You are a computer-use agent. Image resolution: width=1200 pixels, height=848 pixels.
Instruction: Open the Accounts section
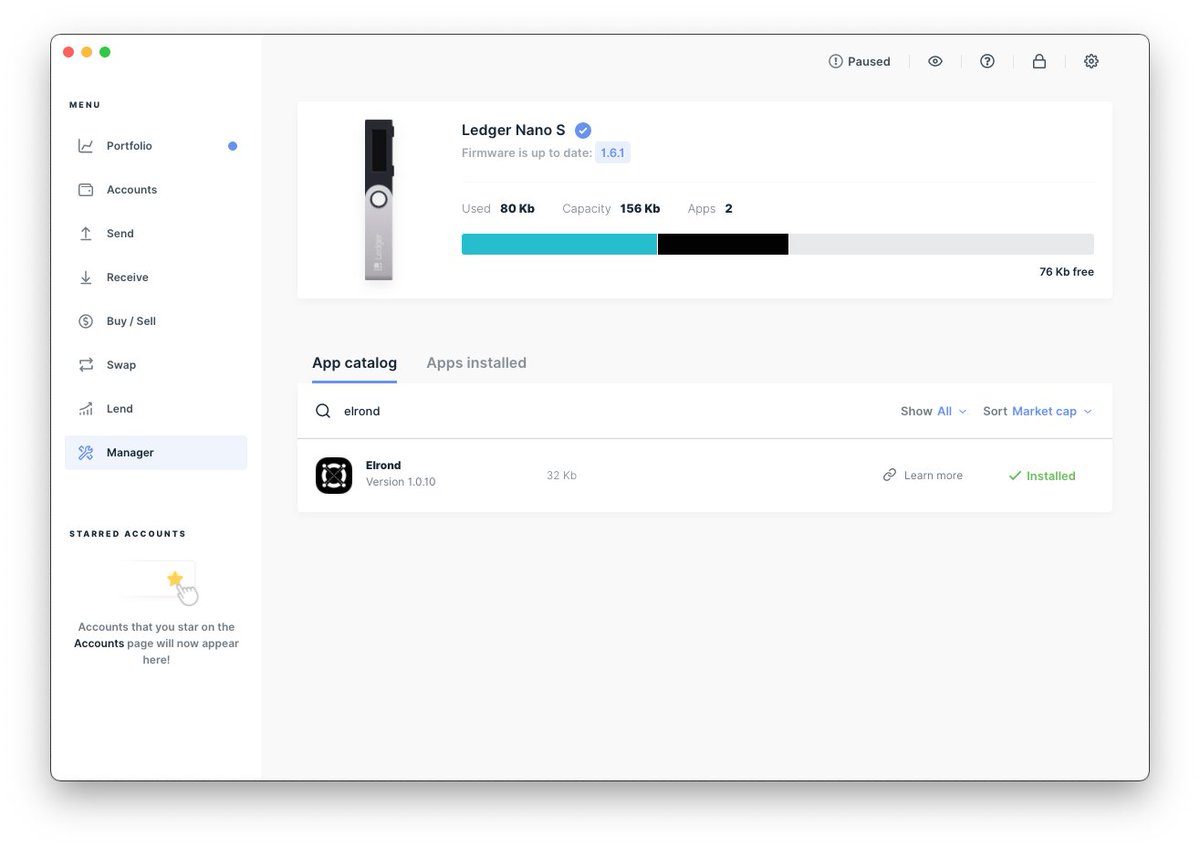click(156, 190)
